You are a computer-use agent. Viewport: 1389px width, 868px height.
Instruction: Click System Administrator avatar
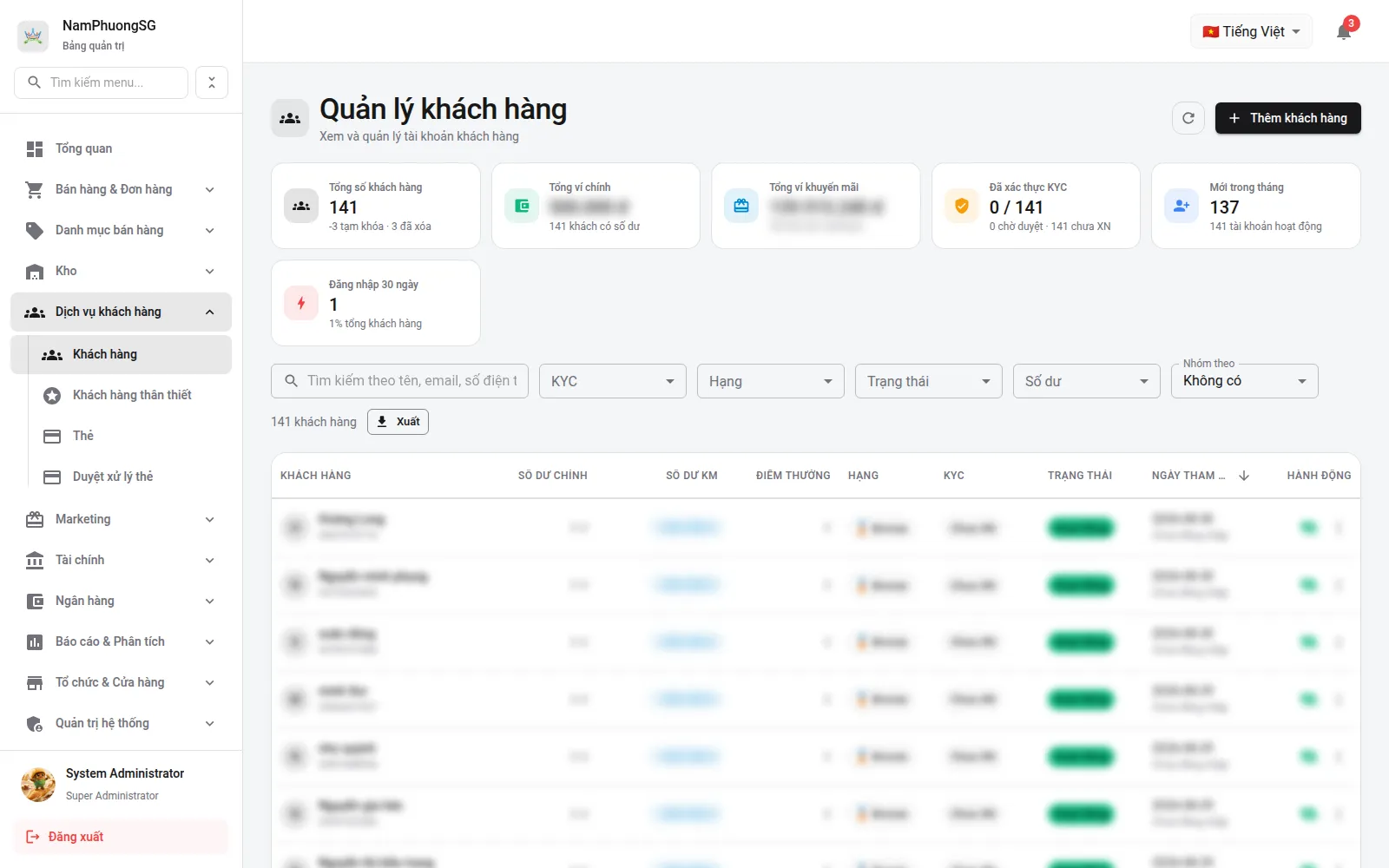[38, 784]
